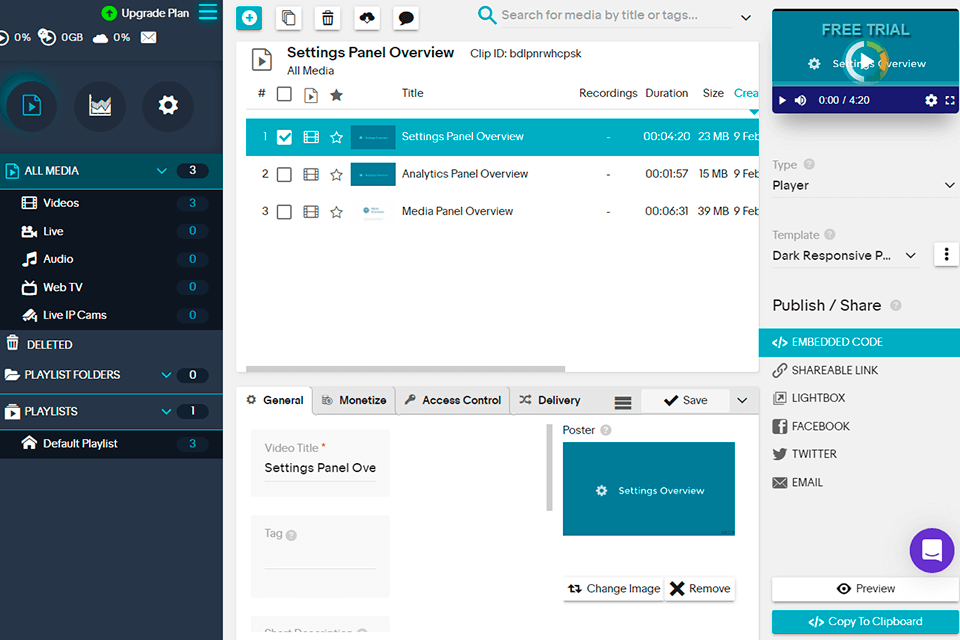Image resolution: width=960 pixels, height=640 pixels.
Task: Uncheck the Settings Panel Overview checkbox
Action: click(x=284, y=137)
